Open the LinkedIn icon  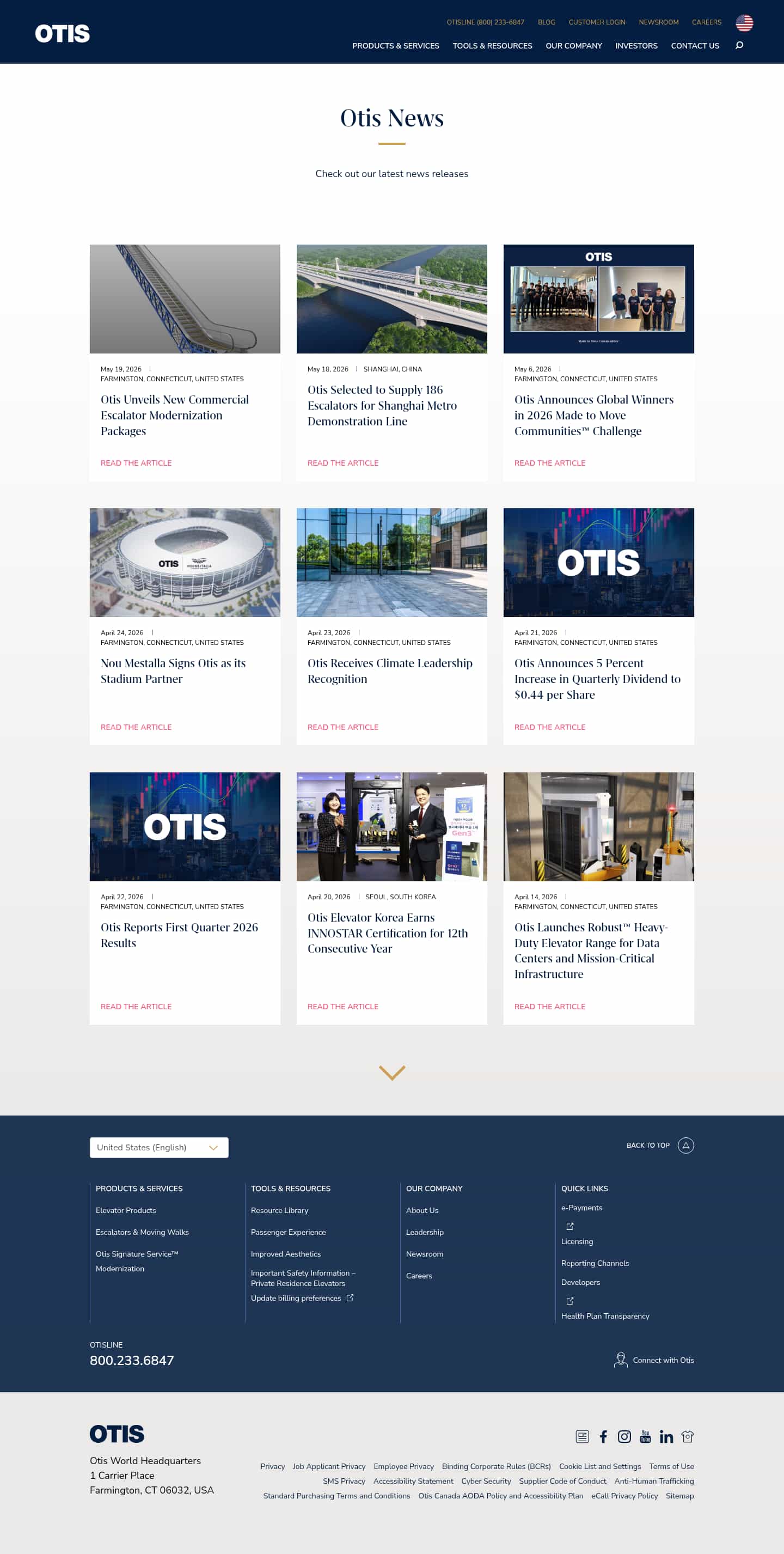click(666, 1437)
